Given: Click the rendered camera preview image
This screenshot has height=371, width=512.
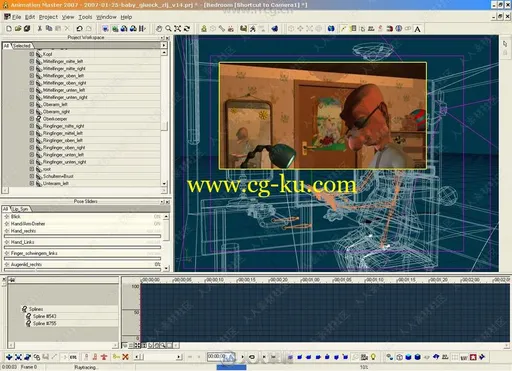Looking at the screenshot, I should [x=323, y=115].
